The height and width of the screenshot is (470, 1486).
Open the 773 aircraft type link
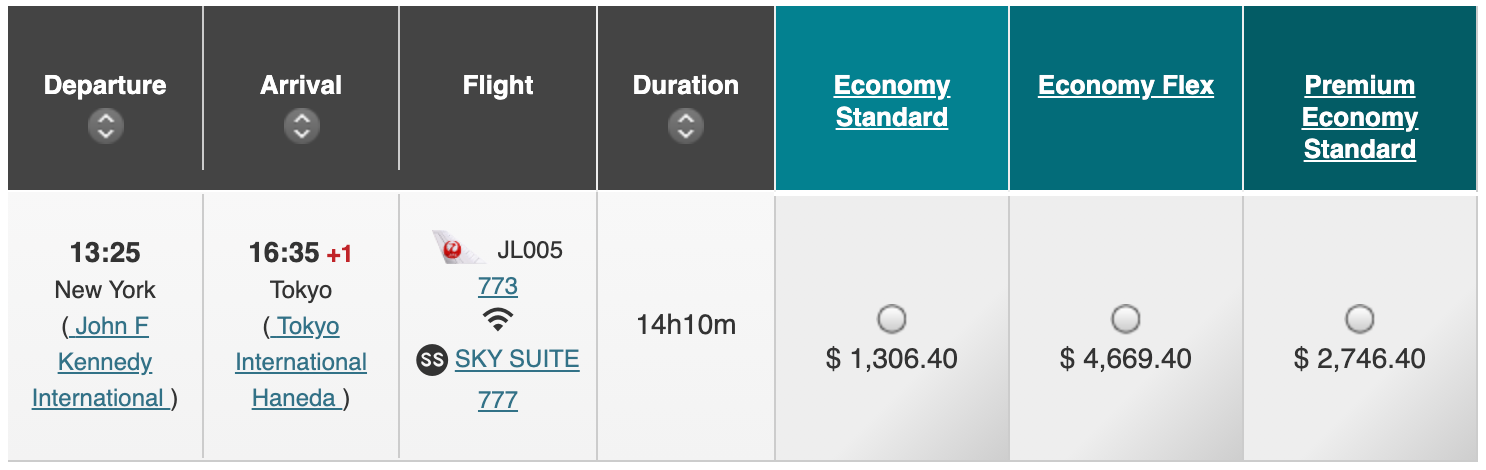[498, 286]
